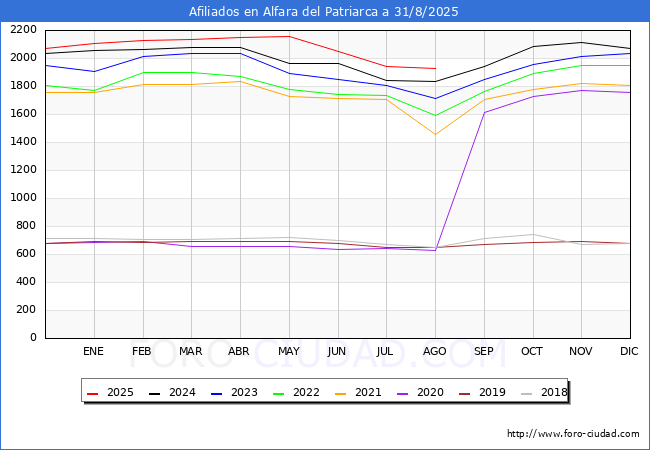
Task: Click the black 2024 legend line swatch
Action: (155, 393)
